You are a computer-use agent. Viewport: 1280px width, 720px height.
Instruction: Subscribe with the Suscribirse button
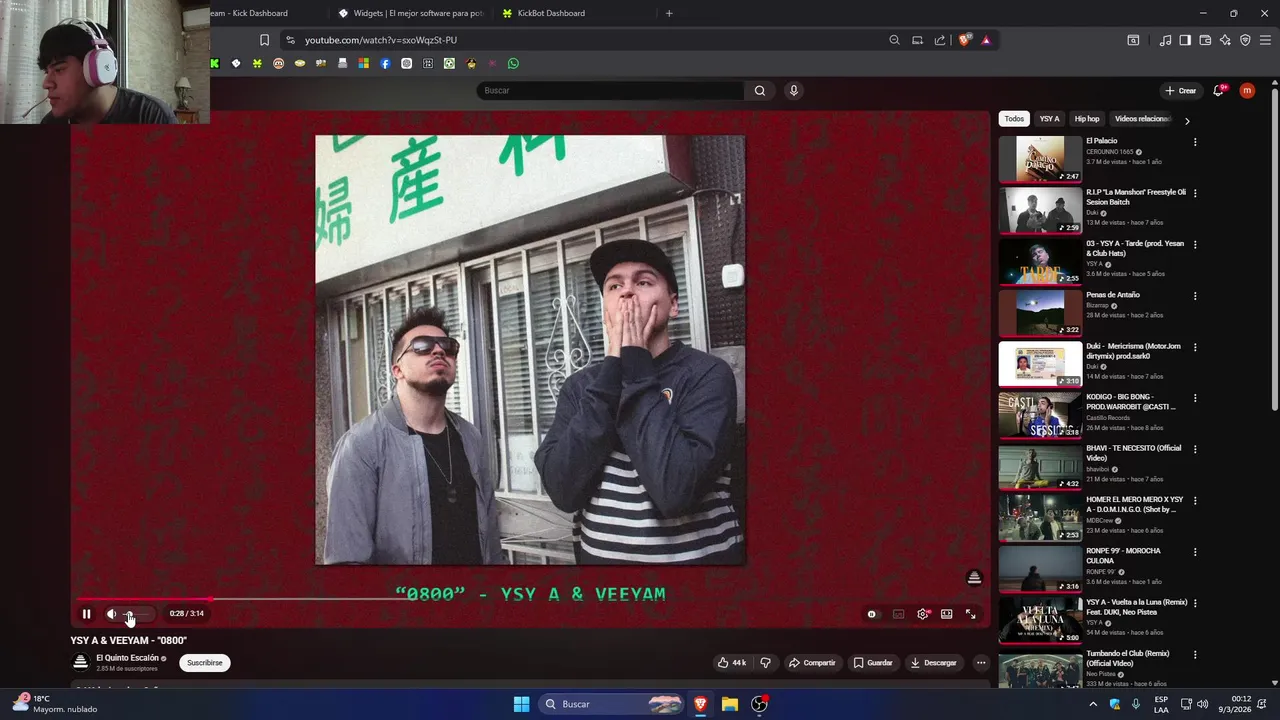[205, 663]
